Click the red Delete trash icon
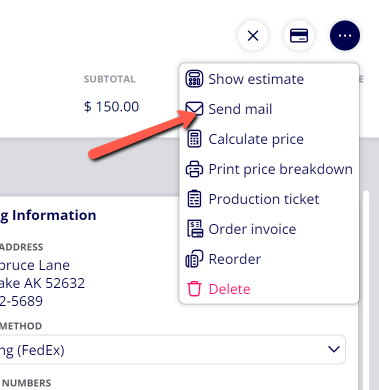Viewport: 379px width, 390px height. [194, 289]
